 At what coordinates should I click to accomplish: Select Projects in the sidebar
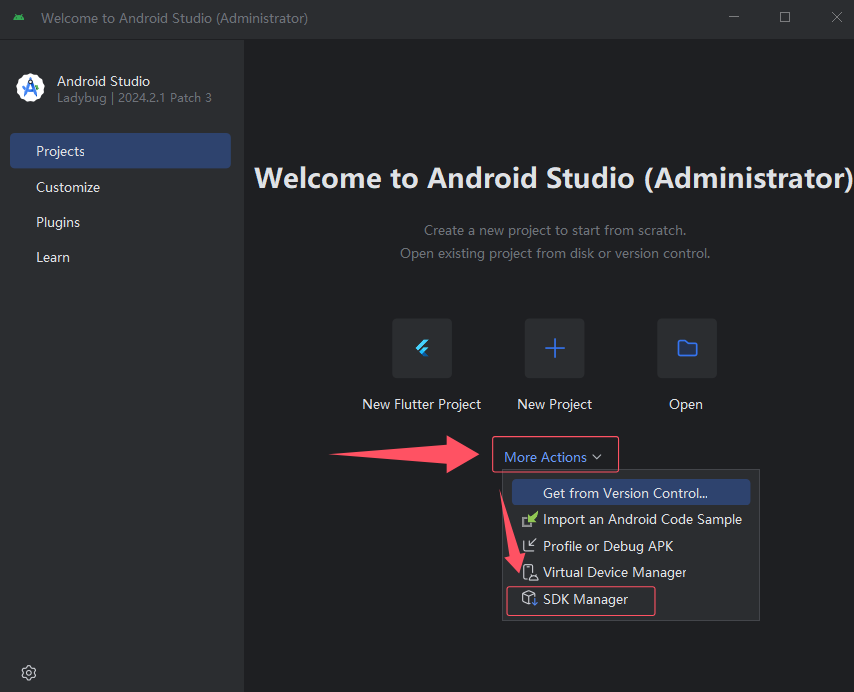click(x=60, y=151)
